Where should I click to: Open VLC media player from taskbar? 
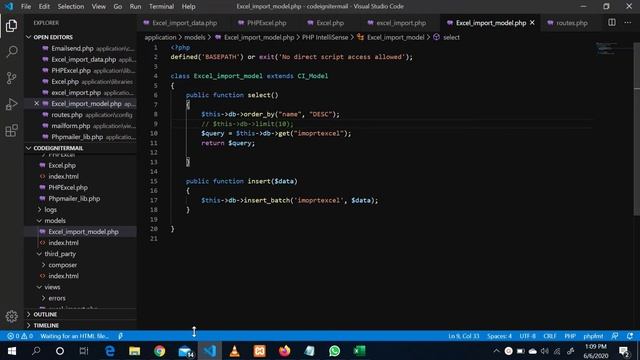234,351
